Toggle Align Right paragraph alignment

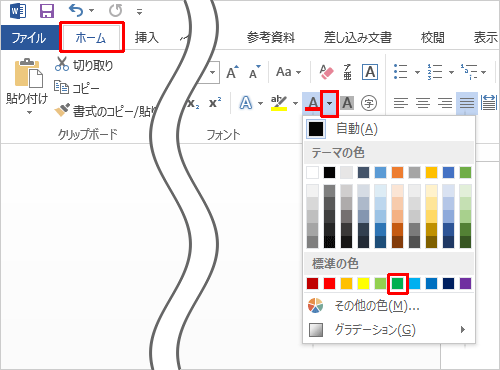tap(445, 103)
